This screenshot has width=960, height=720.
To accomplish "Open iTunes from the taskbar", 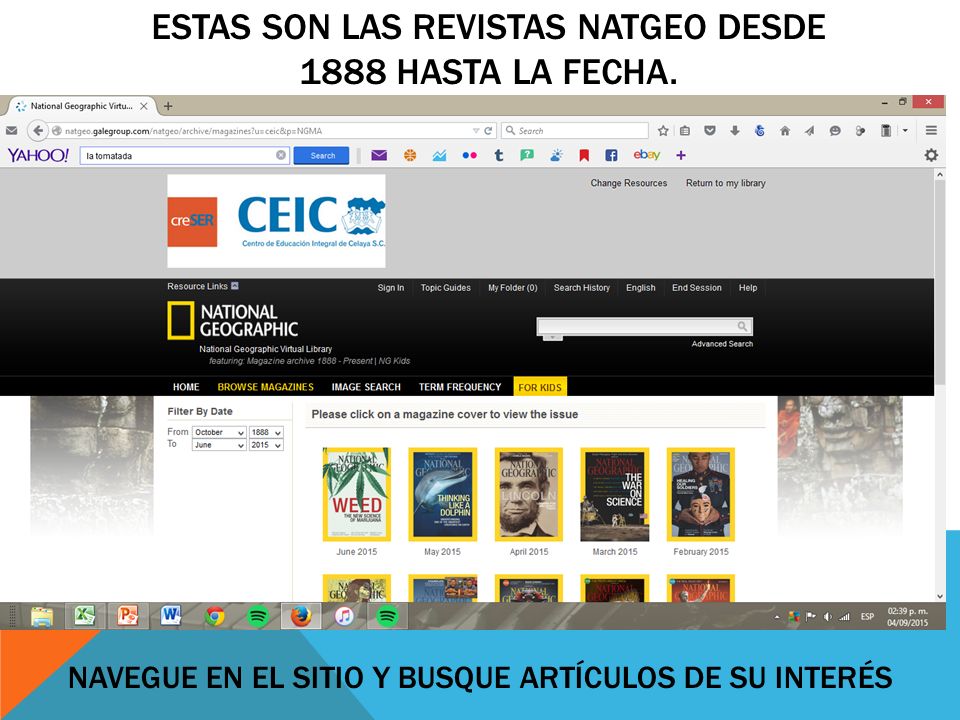I will pos(344,616).
